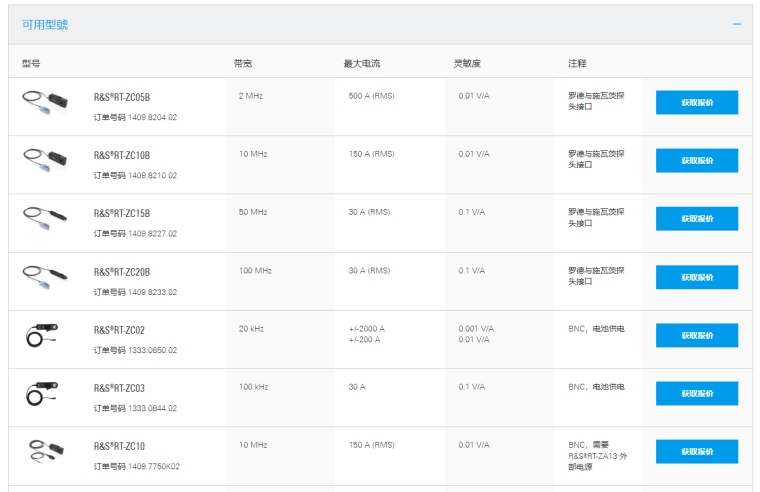Select the R&S RT-ZC02 model name

119,330
